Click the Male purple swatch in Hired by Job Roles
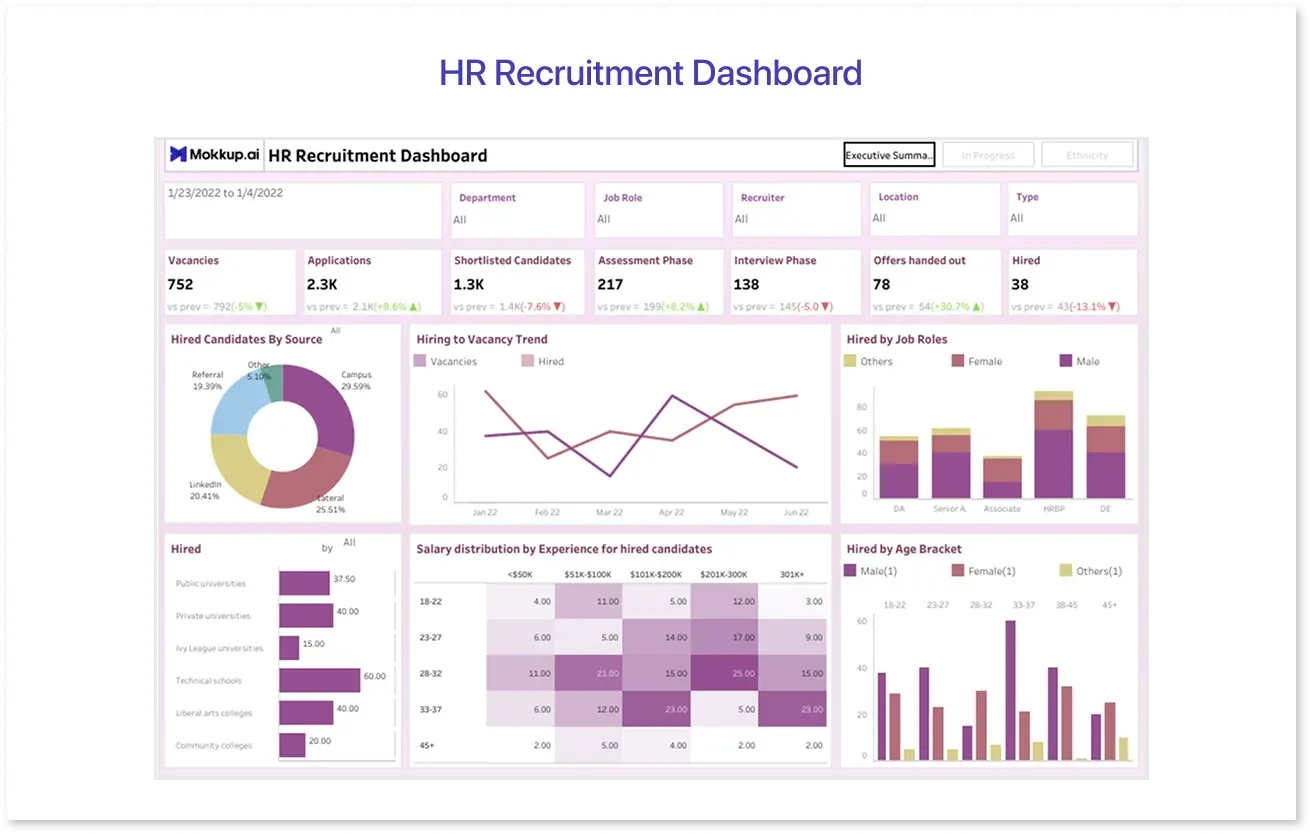 click(1065, 361)
